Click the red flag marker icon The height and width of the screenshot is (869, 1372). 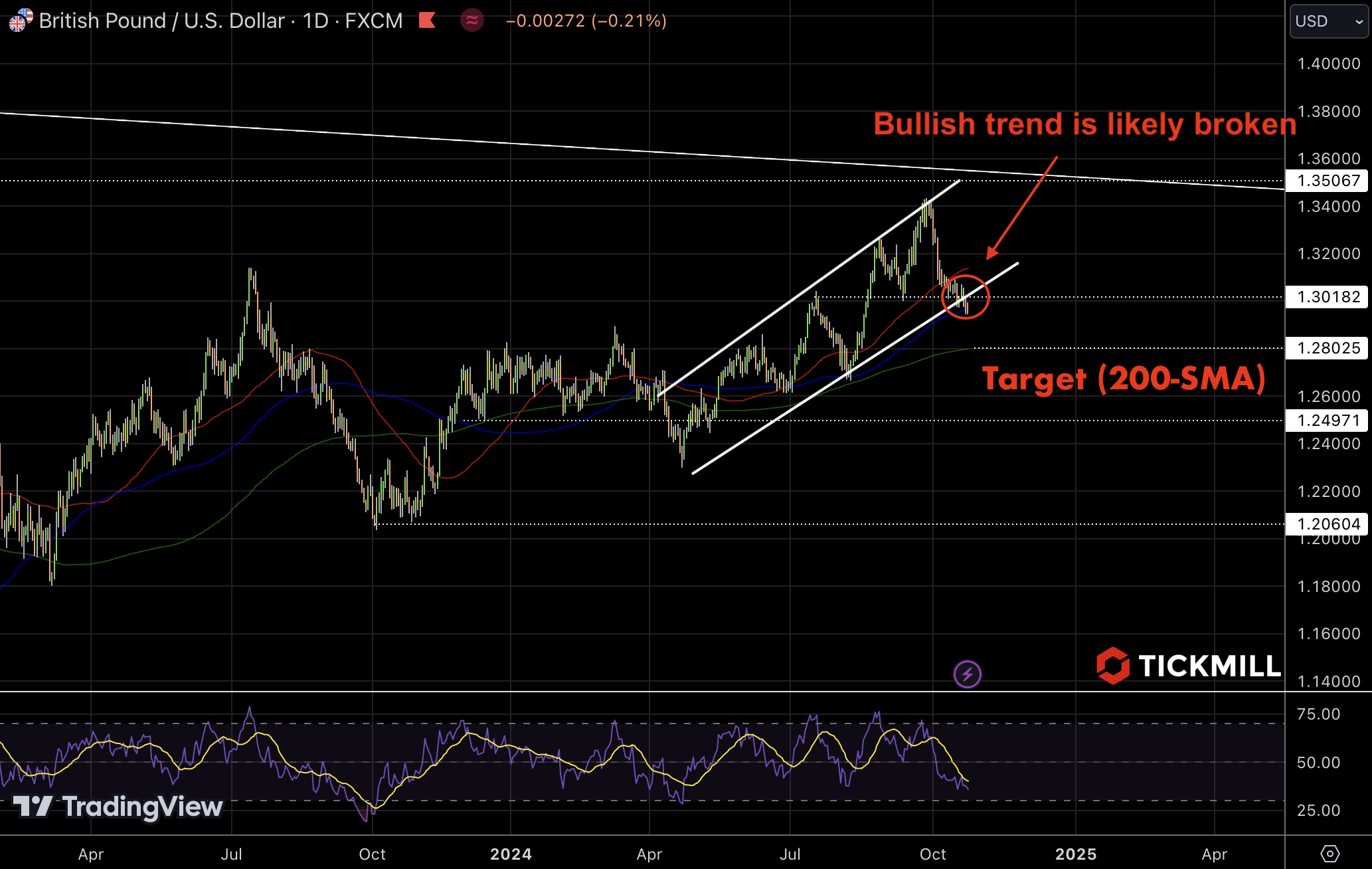(427, 21)
